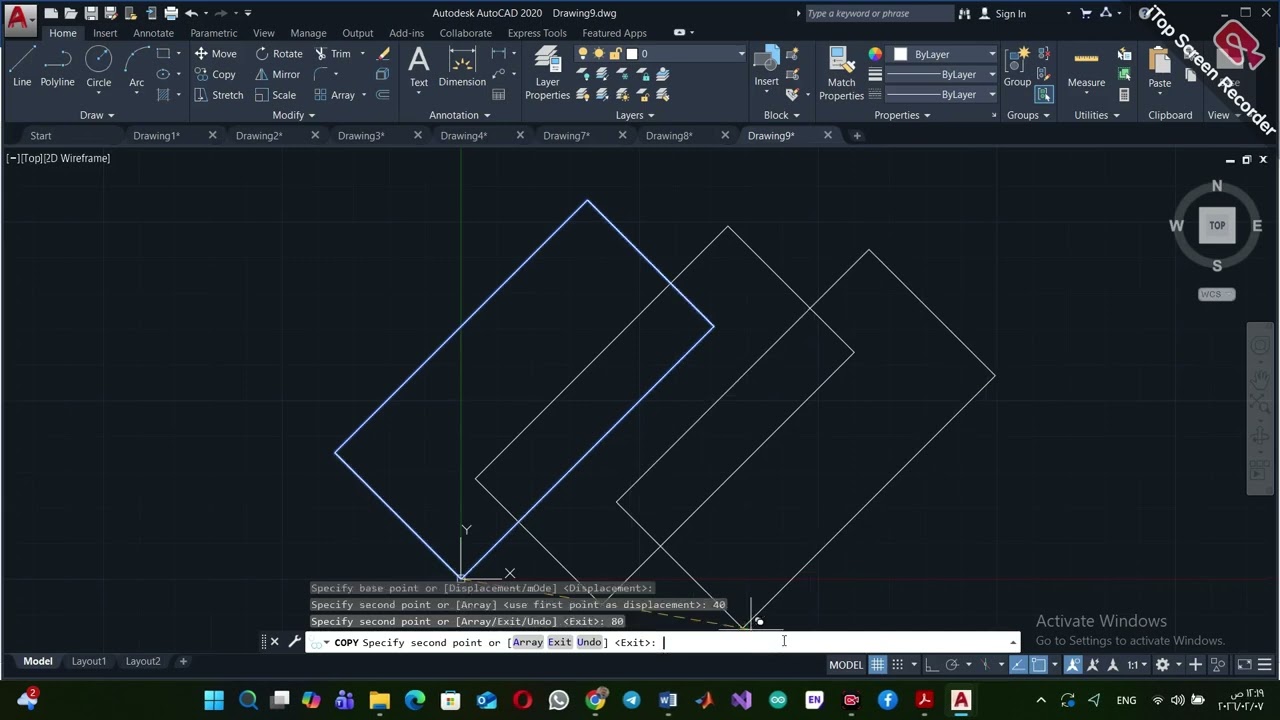The width and height of the screenshot is (1280, 720).
Task: Select the Stretch tool
Action: click(218, 95)
